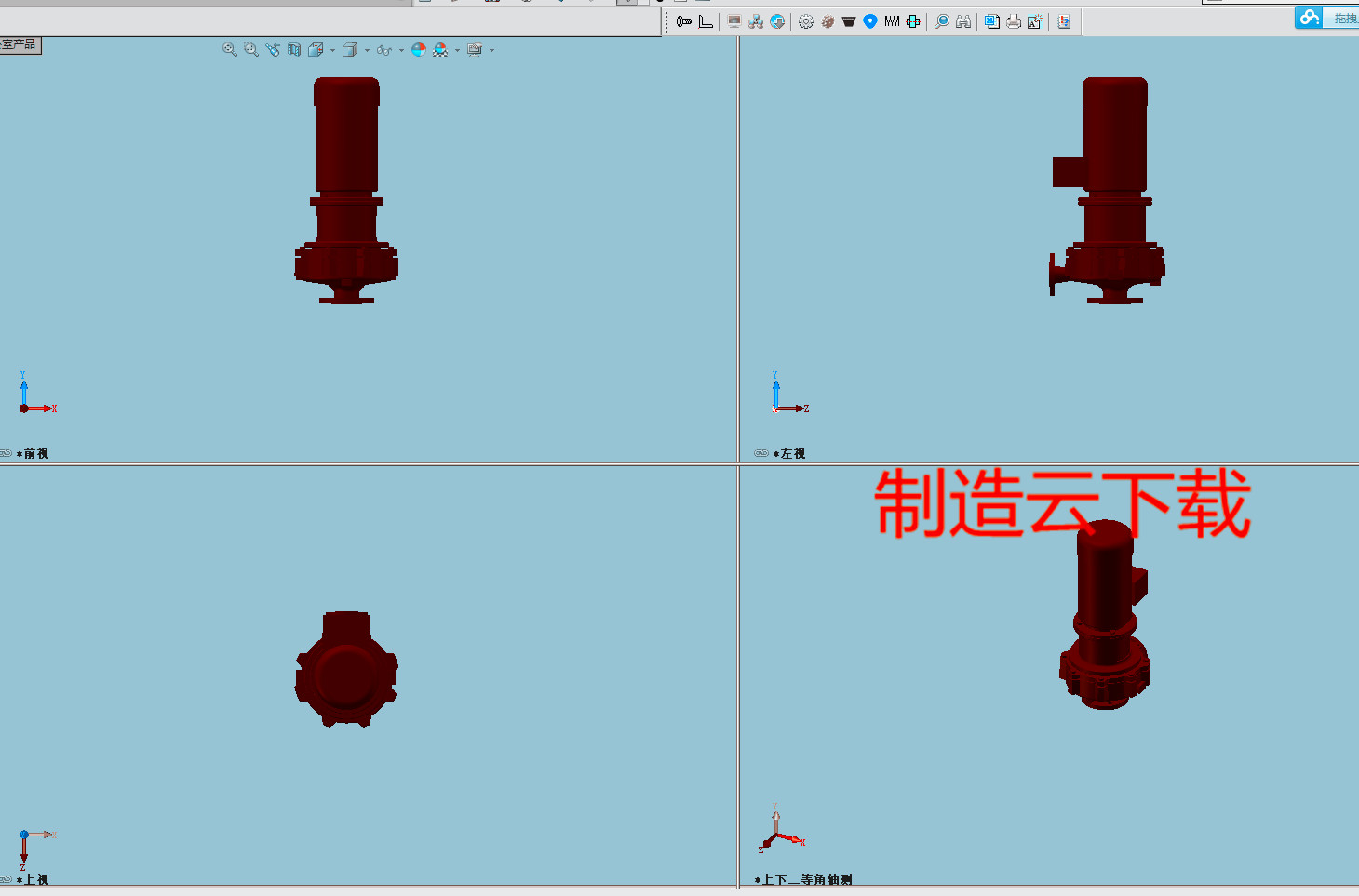Click the L-shaped structural profile icon

706,21
